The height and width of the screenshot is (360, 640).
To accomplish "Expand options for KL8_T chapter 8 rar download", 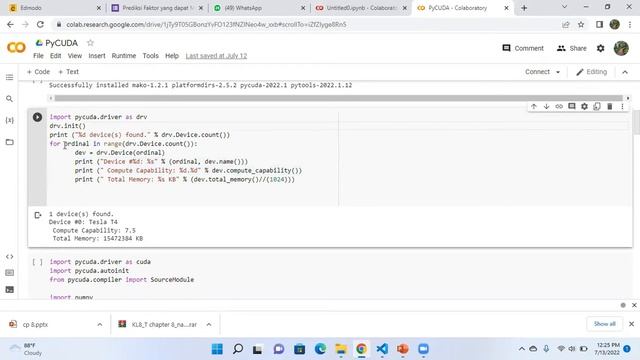I will point(209,324).
